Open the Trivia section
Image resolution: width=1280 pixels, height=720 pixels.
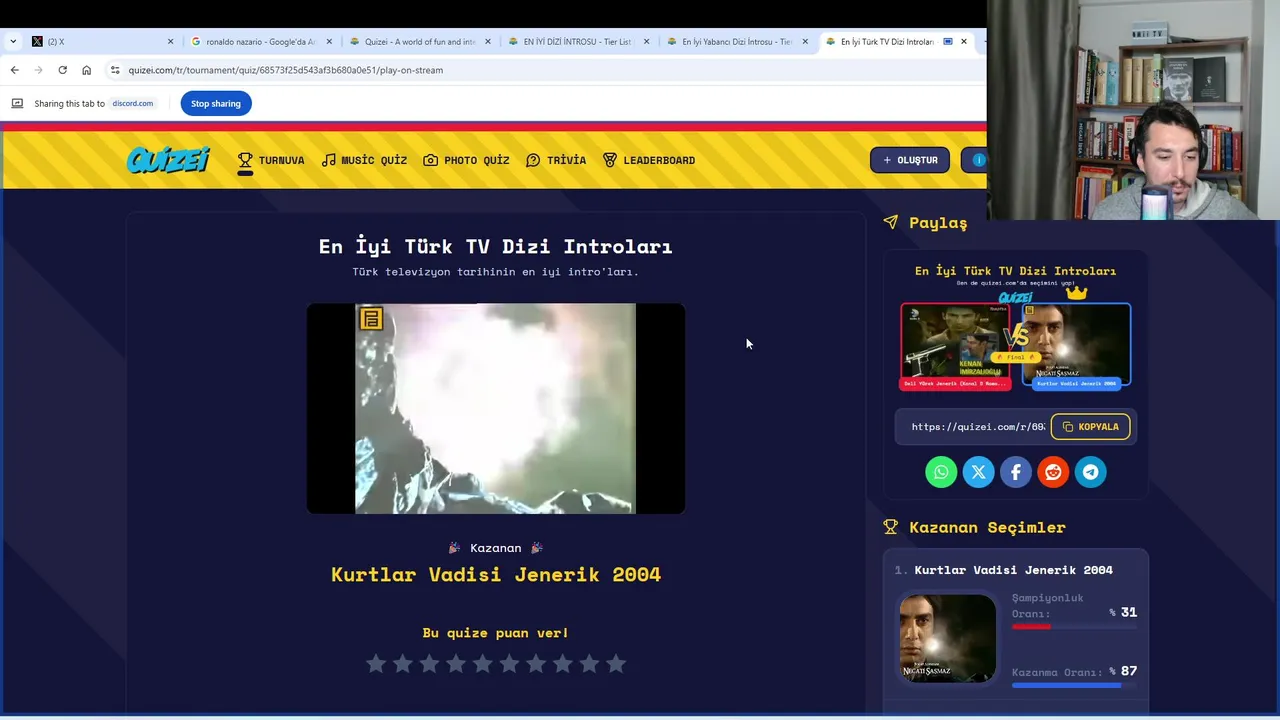(556, 160)
